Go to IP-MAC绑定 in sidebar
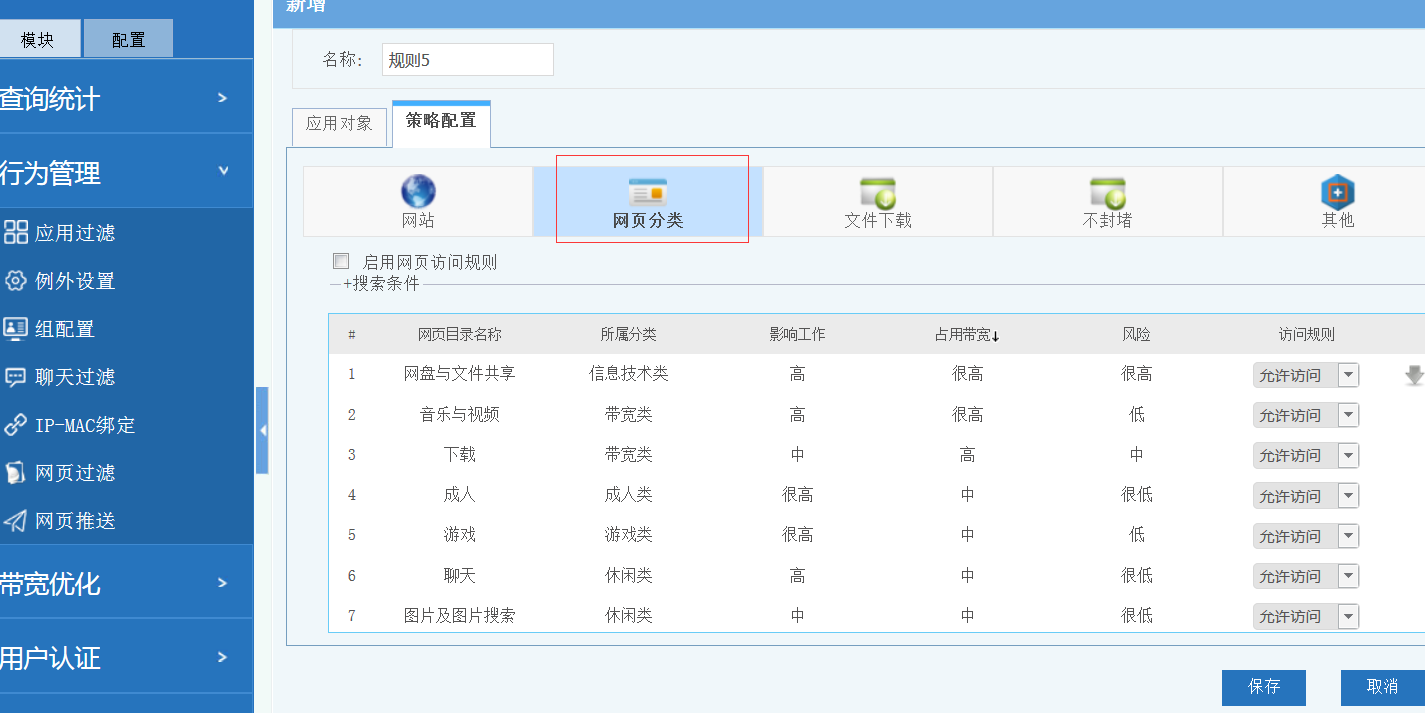The width and height of the screenshot is (1425, 713). [x=84, y=425]
